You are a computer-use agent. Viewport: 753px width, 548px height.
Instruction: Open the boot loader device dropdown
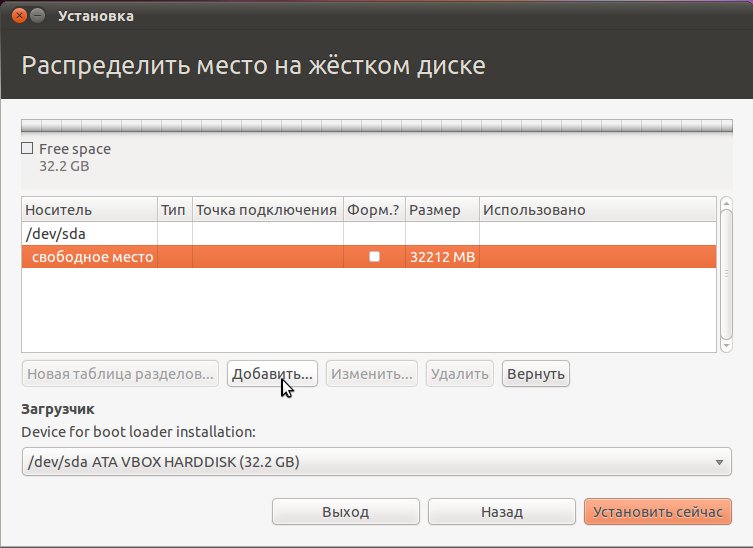point(376,462)
